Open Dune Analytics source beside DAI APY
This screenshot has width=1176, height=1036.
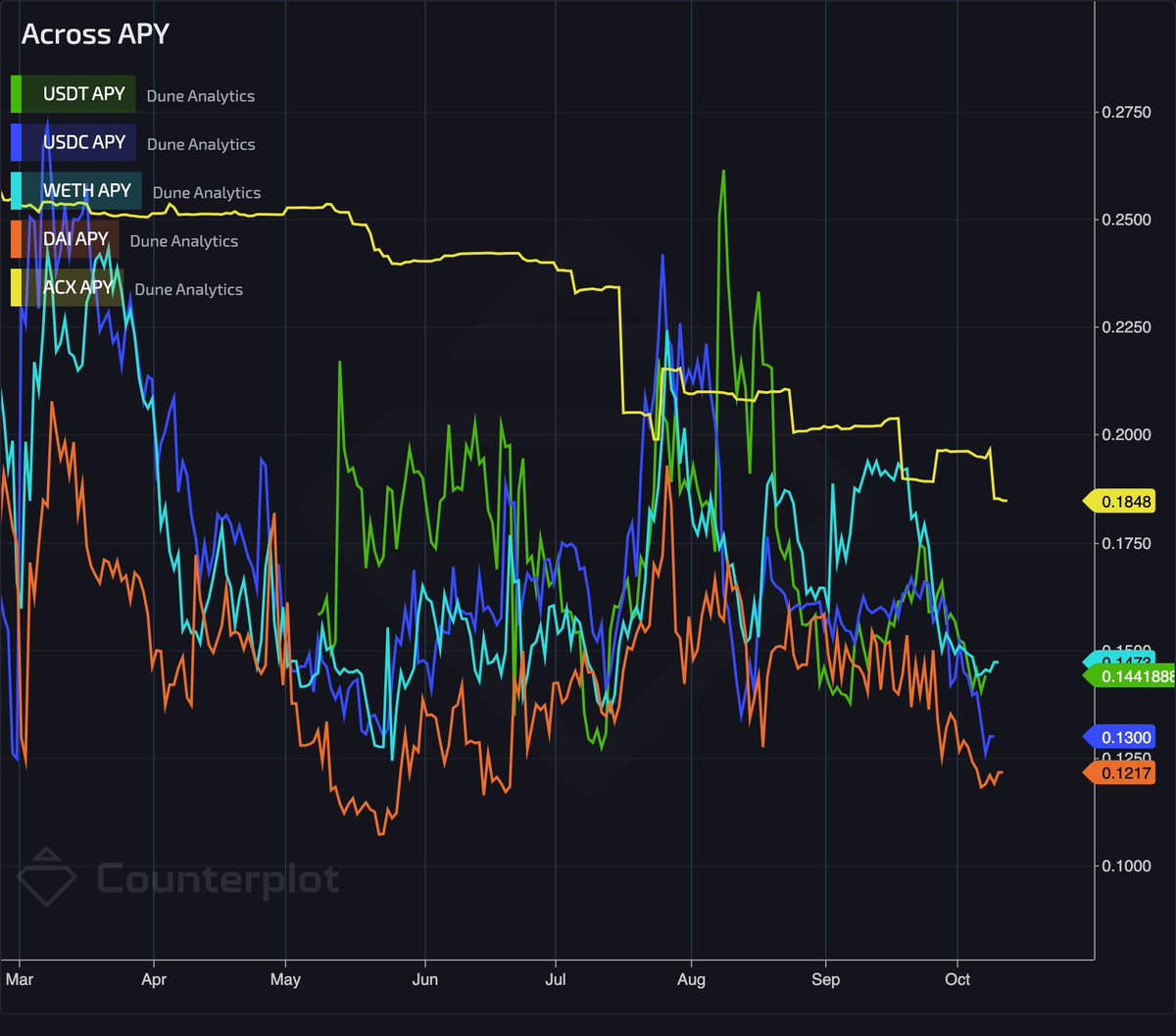point(184,241)
